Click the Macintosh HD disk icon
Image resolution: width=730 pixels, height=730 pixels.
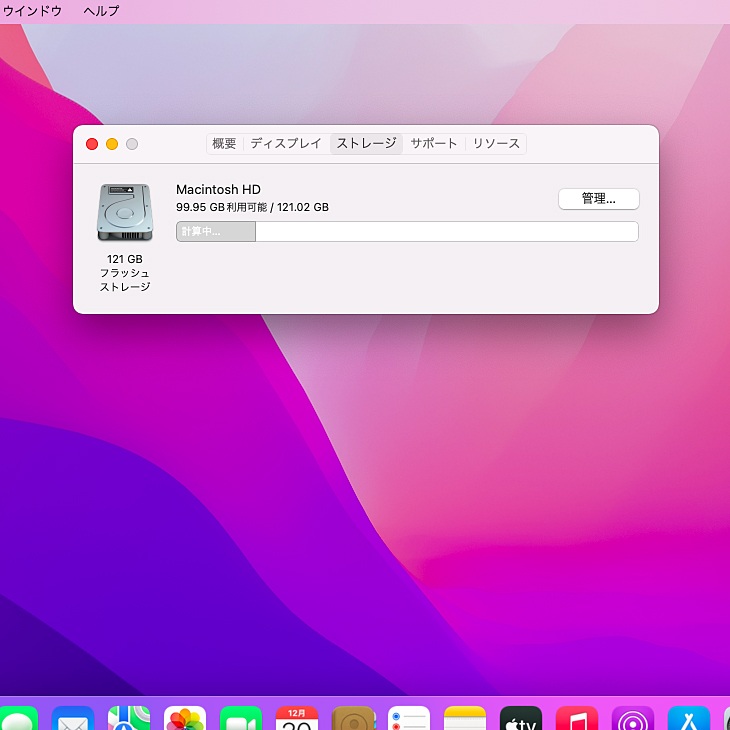pyautogui.click(x=125, y=212)
